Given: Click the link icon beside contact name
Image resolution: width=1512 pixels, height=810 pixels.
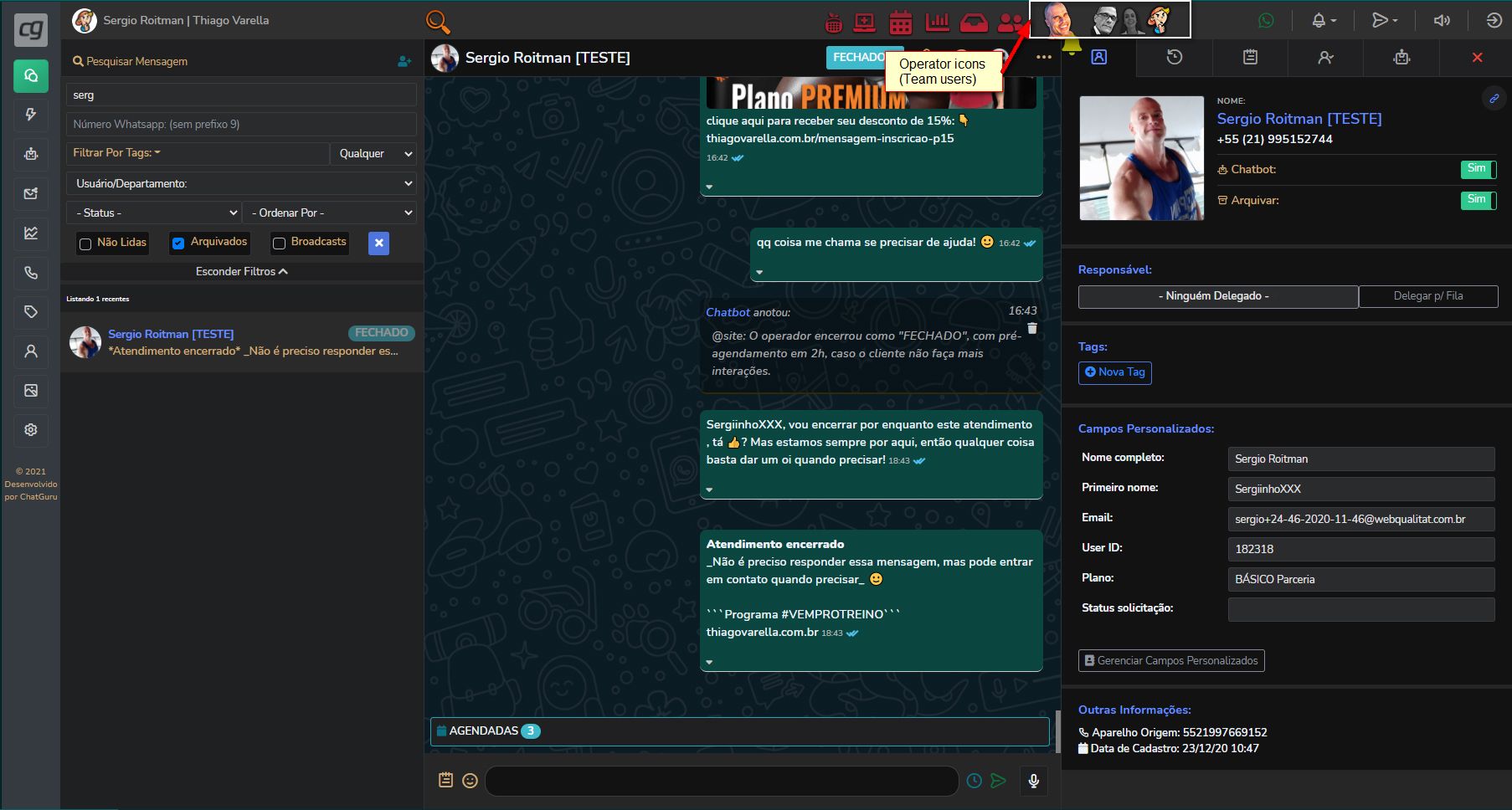Looking at the screenshot, I should 1494,99.
